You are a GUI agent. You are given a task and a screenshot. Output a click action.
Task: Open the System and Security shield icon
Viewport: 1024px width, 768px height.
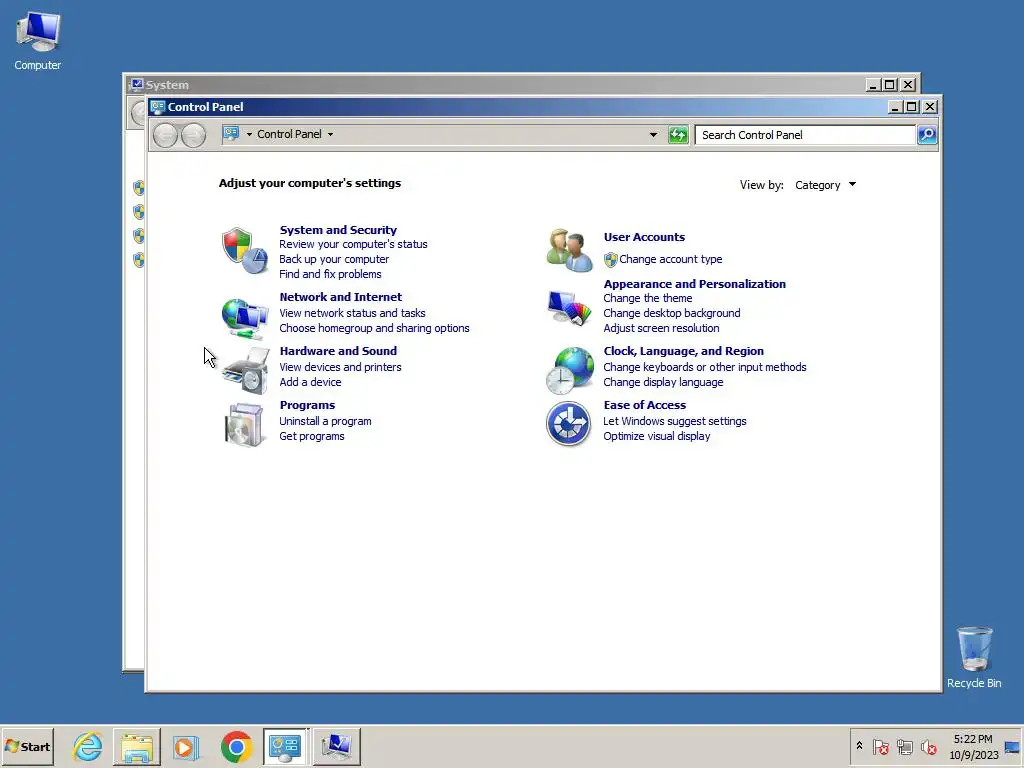[x=244, y=251]
